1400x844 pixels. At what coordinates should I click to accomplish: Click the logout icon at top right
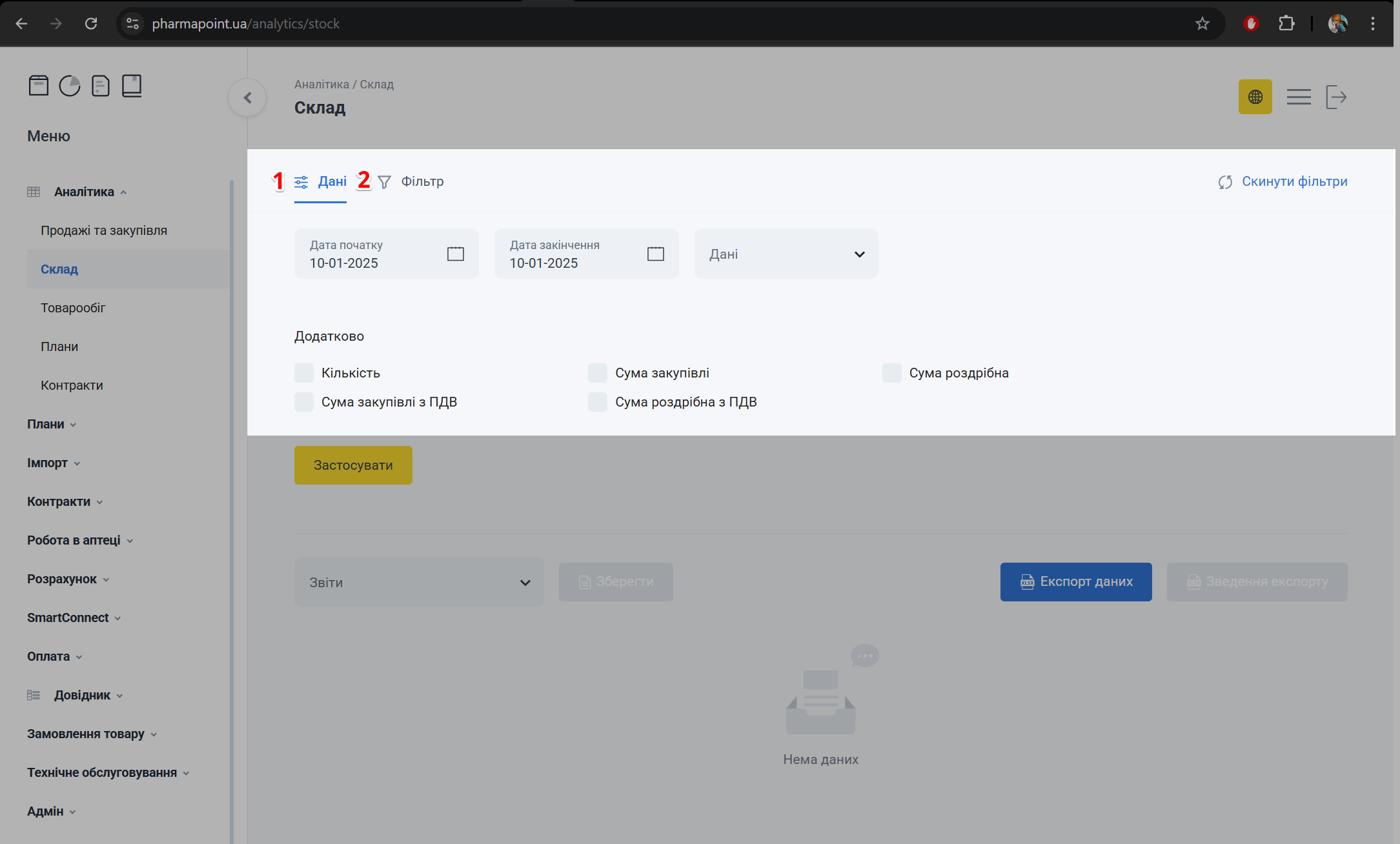pyautogui.click(x=1335, y=97)
